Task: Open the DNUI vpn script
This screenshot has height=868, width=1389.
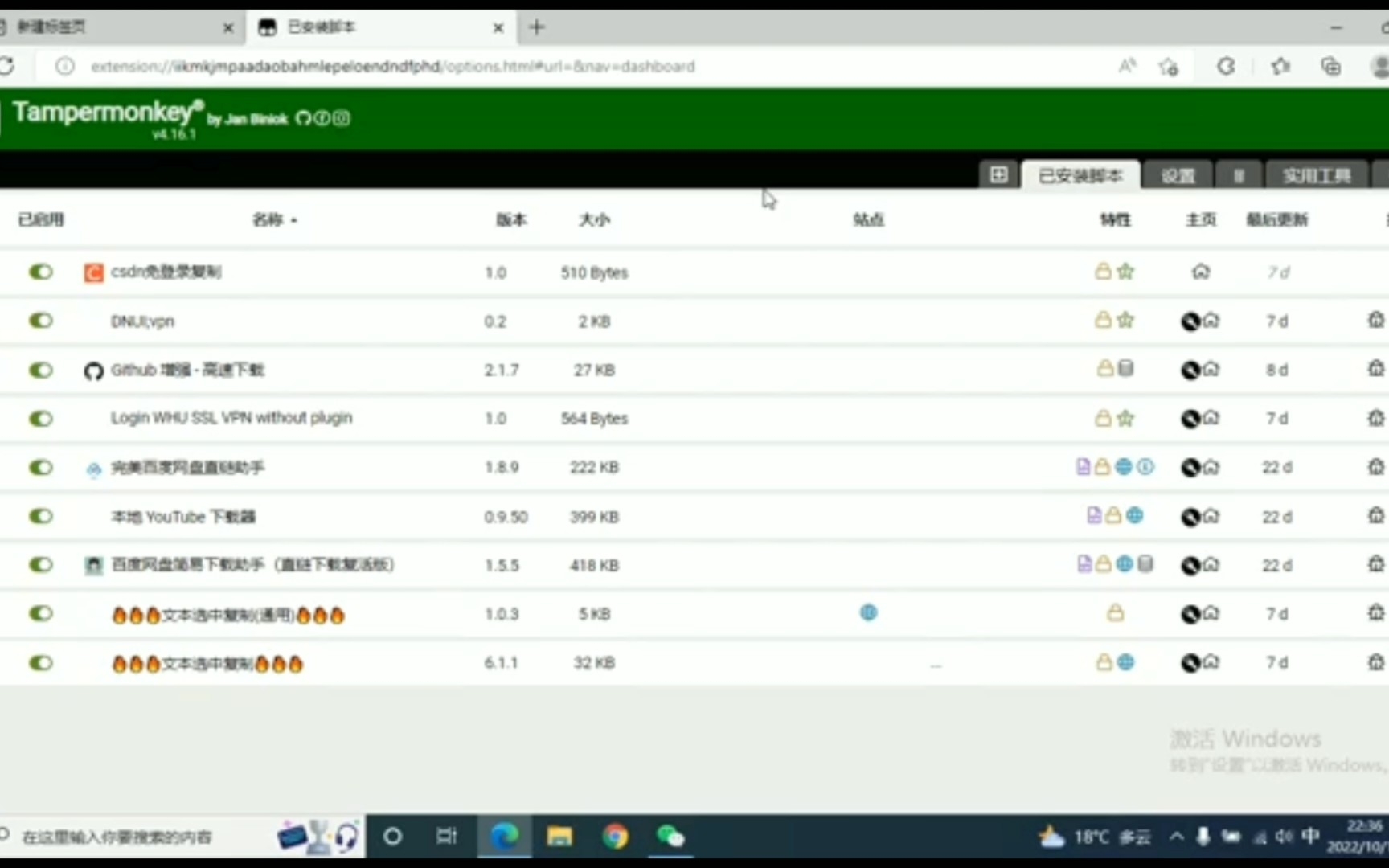Action: (x=142, y=321)
